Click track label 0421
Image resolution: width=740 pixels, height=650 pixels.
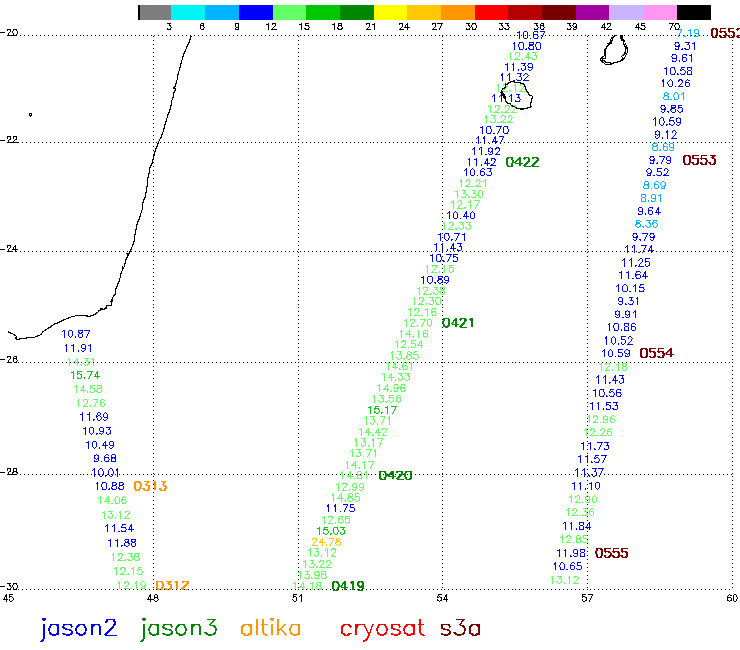458,323
